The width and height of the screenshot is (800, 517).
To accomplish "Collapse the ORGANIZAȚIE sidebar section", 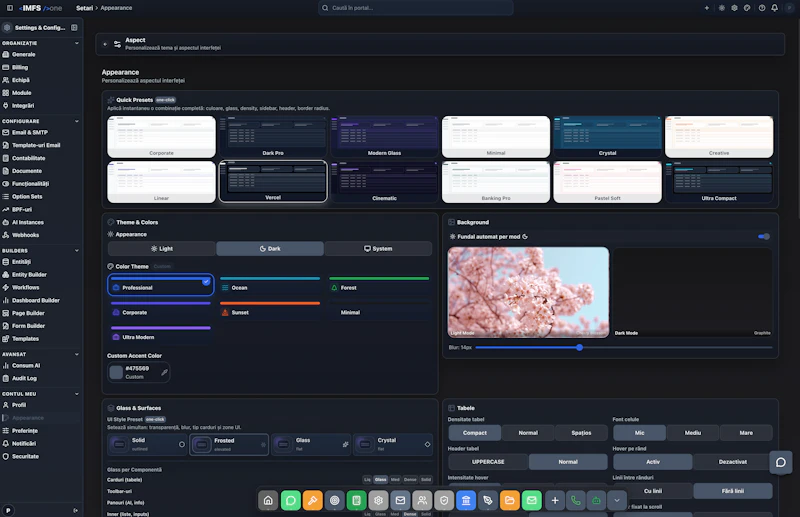I will point(77,43).
